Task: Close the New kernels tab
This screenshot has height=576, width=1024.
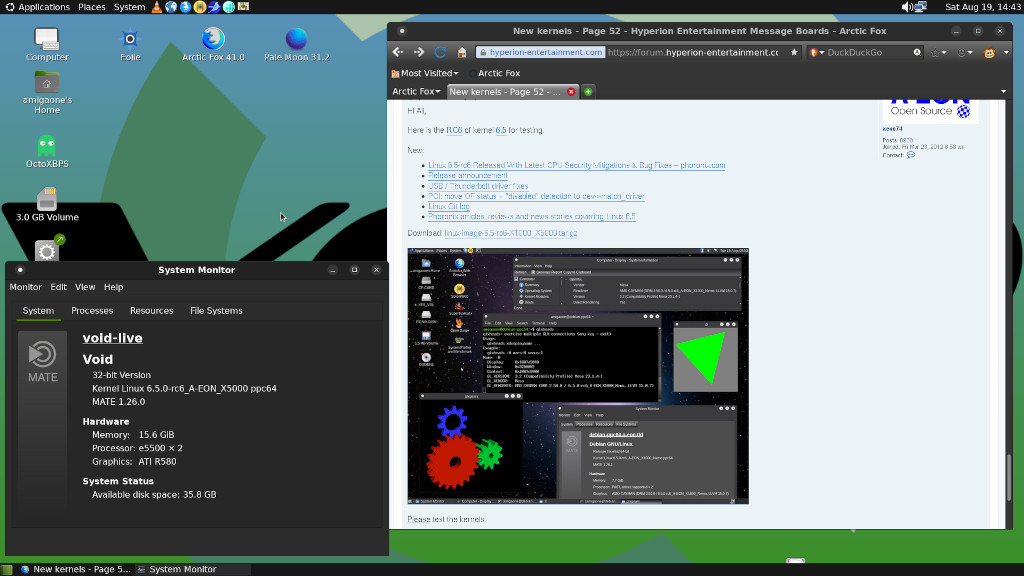Action: (571, 91)
